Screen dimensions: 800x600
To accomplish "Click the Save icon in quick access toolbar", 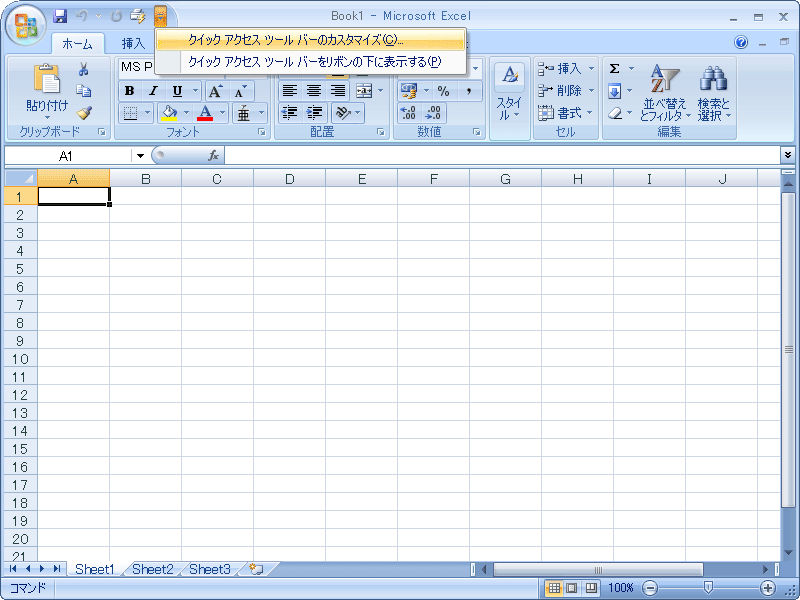I will [x=60, y=16].
